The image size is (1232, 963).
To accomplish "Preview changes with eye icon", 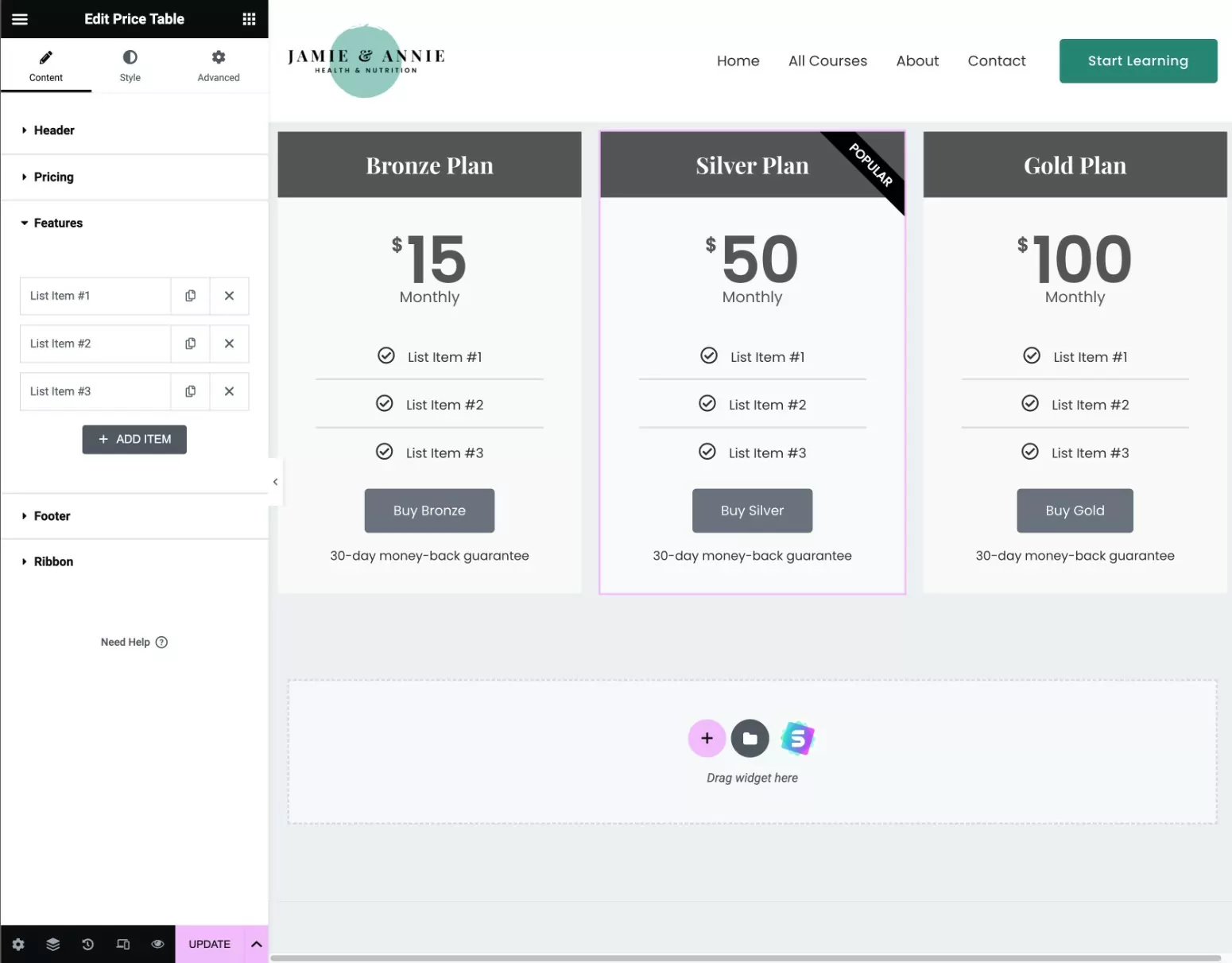I will [157, 945].
